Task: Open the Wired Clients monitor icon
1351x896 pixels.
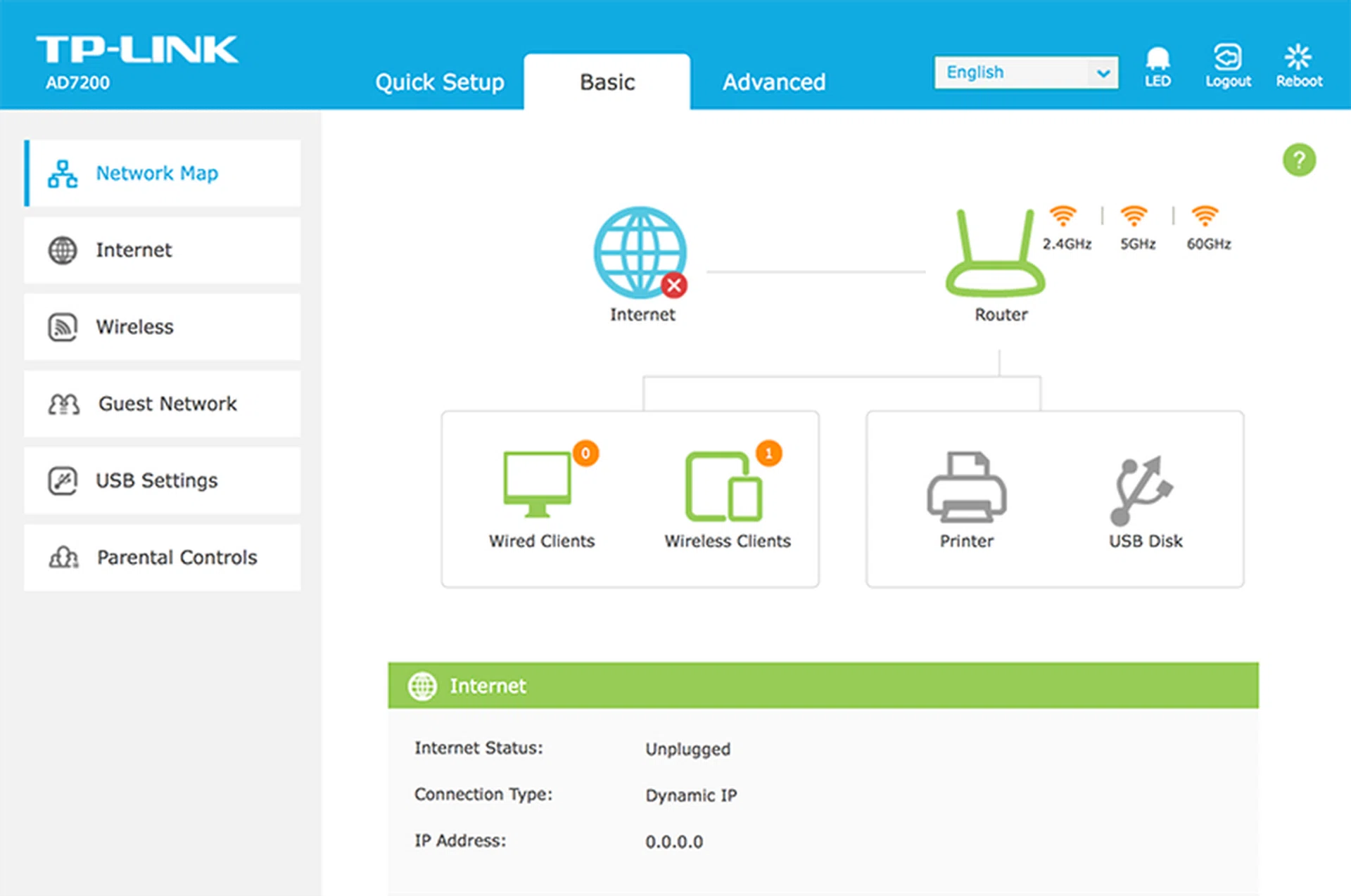Action: coord(538,484)
